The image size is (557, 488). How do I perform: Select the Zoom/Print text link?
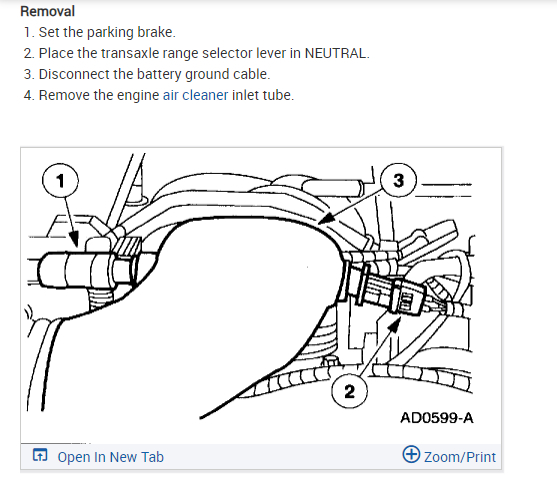(460, 457)
